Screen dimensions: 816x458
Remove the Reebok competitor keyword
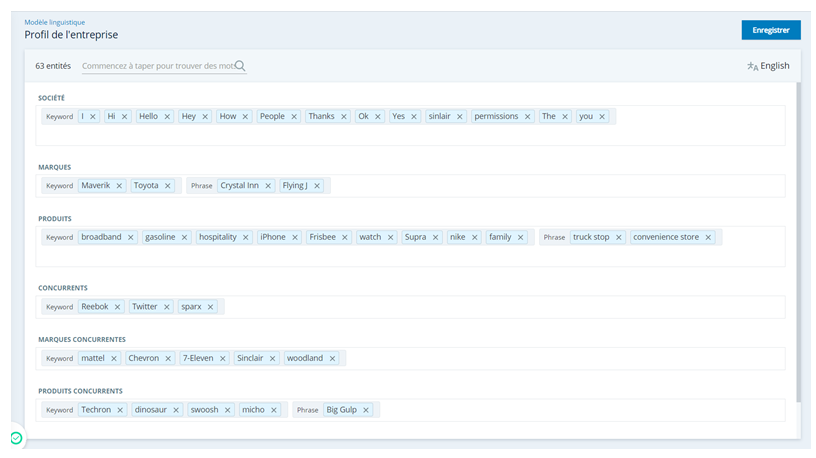pos(118,307)
